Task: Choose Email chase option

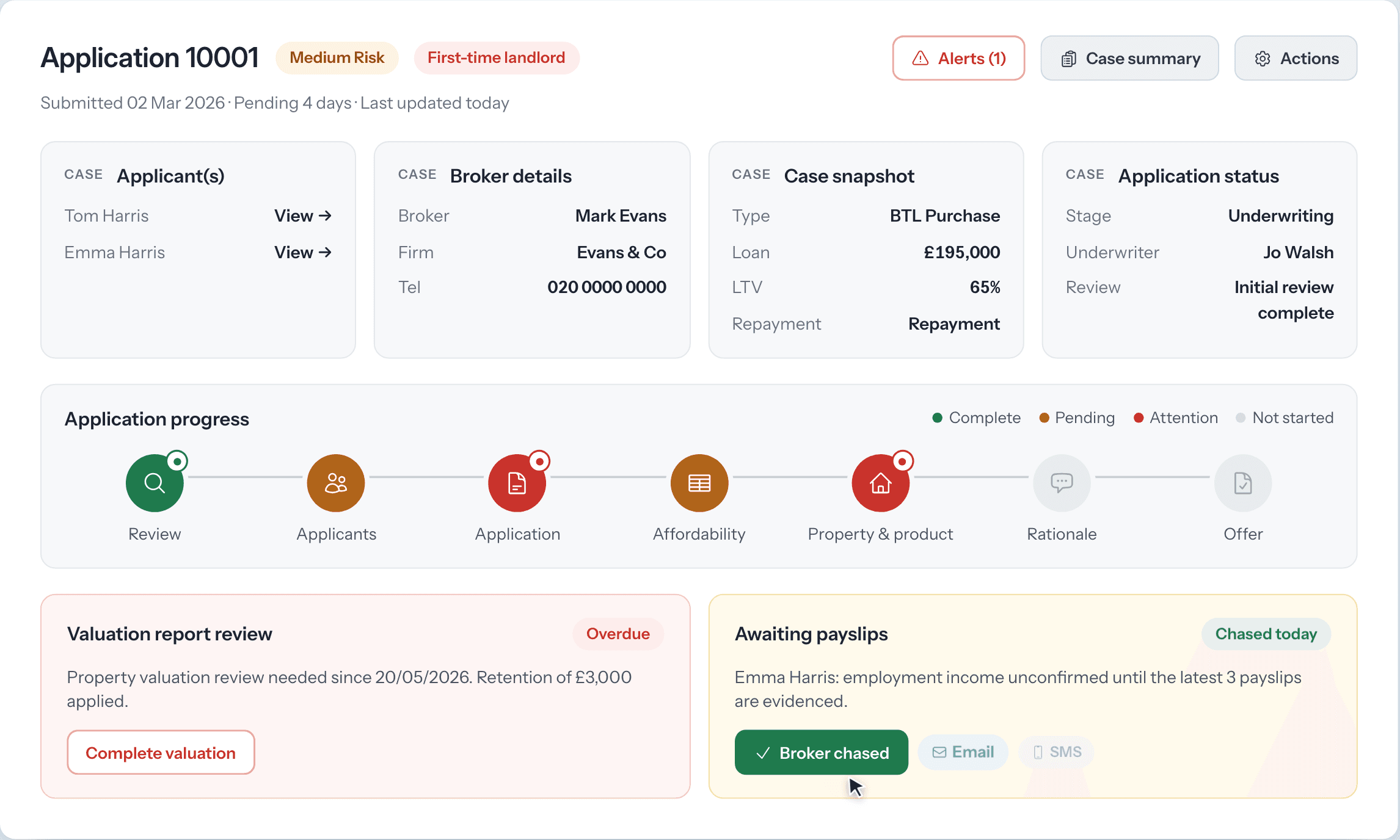Action: pyautogui.click(x=963, y=752)
